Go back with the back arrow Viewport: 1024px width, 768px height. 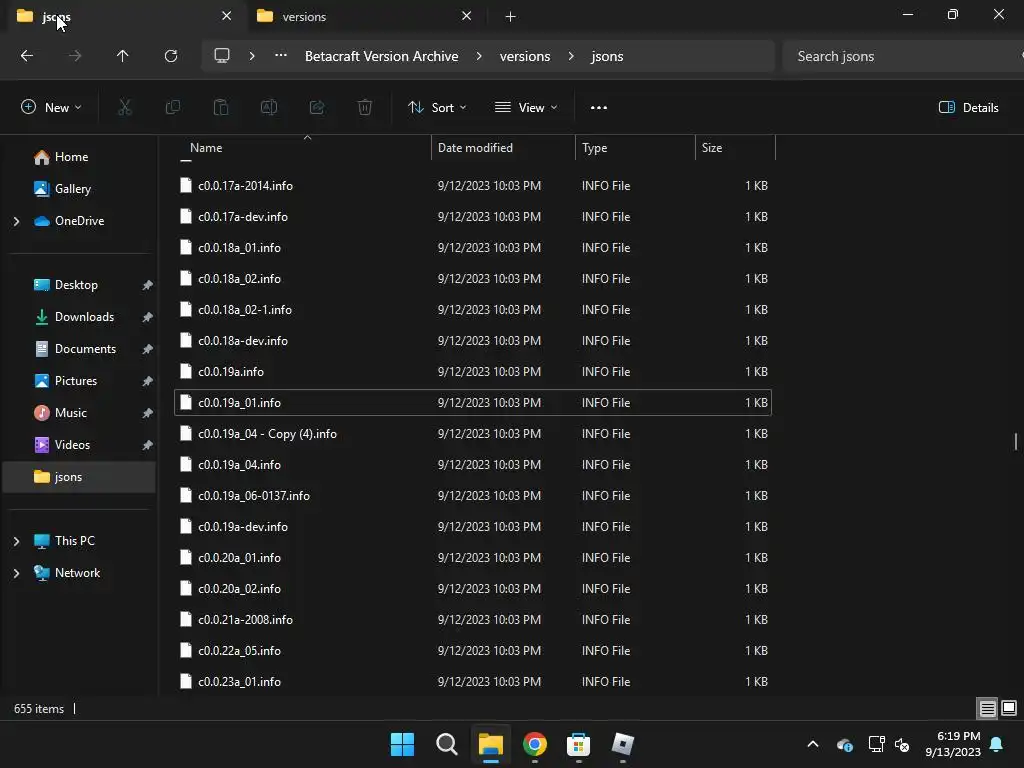click(27, 56)
